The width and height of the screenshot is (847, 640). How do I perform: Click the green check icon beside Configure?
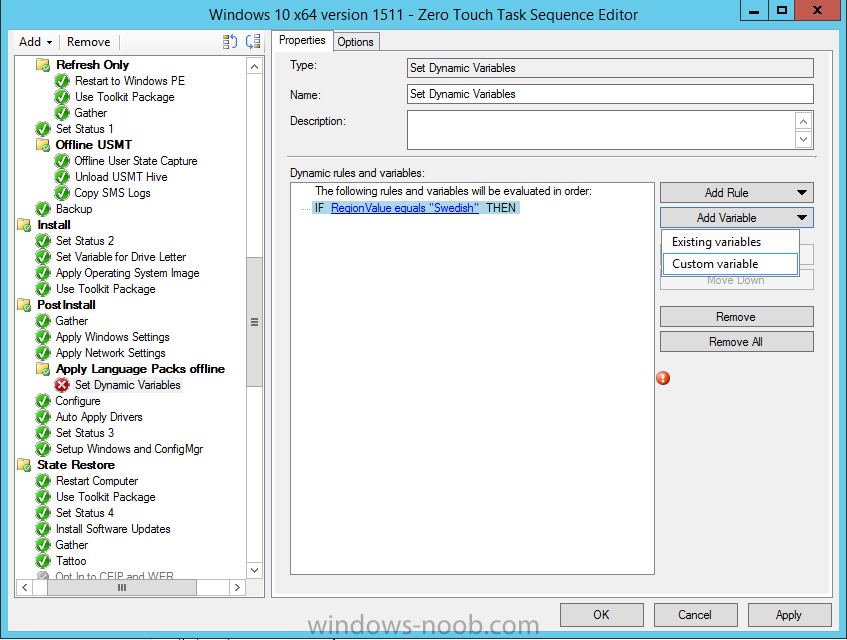tap(43, 401)
